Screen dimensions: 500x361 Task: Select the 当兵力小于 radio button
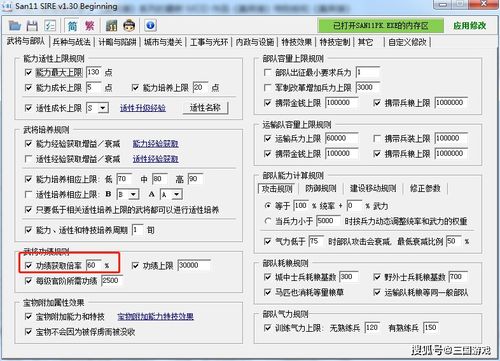tap(267, 221)
